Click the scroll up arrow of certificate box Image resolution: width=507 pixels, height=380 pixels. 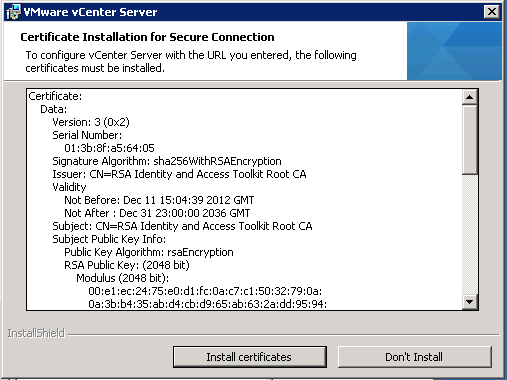click(x=470, y=97)
